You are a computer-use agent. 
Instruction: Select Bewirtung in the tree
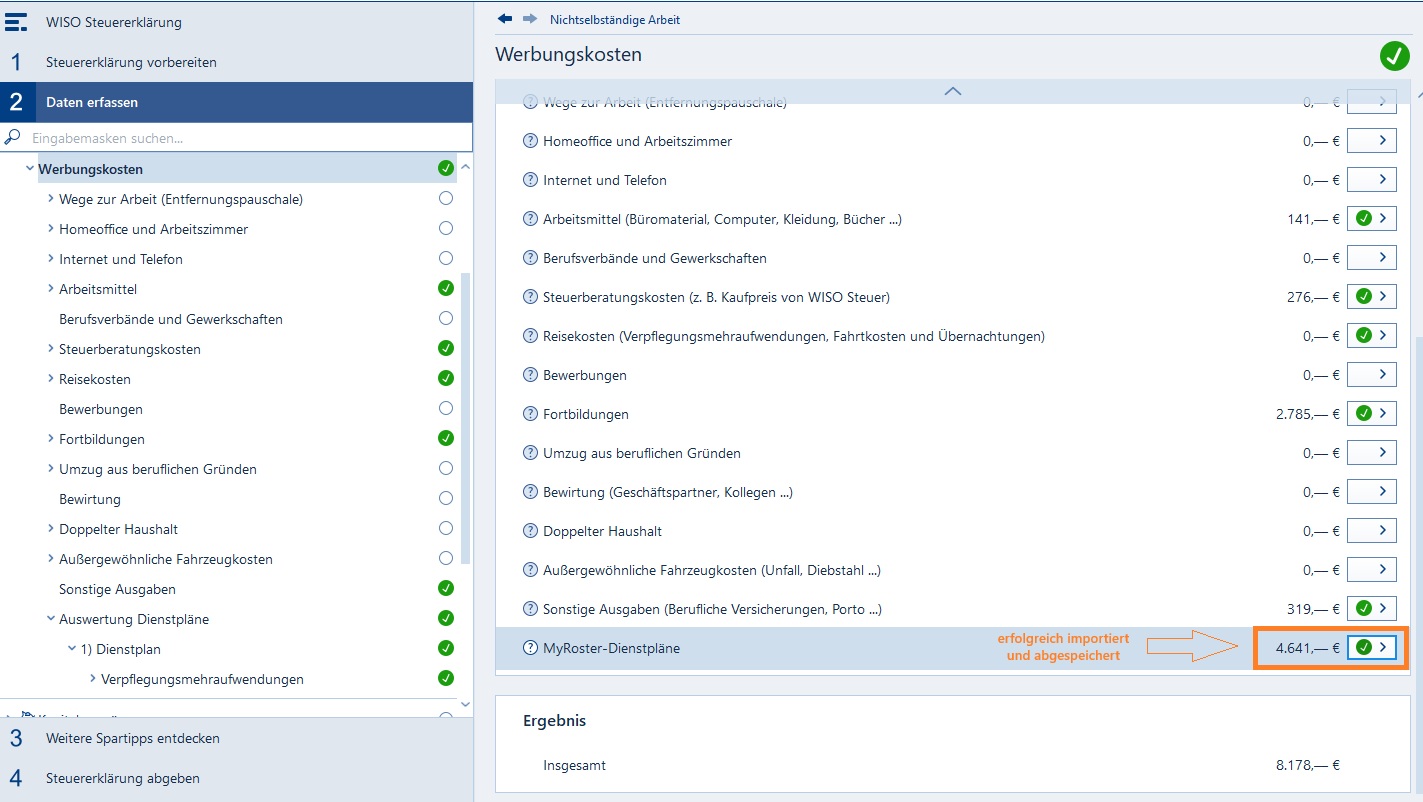tap(90, 499)
